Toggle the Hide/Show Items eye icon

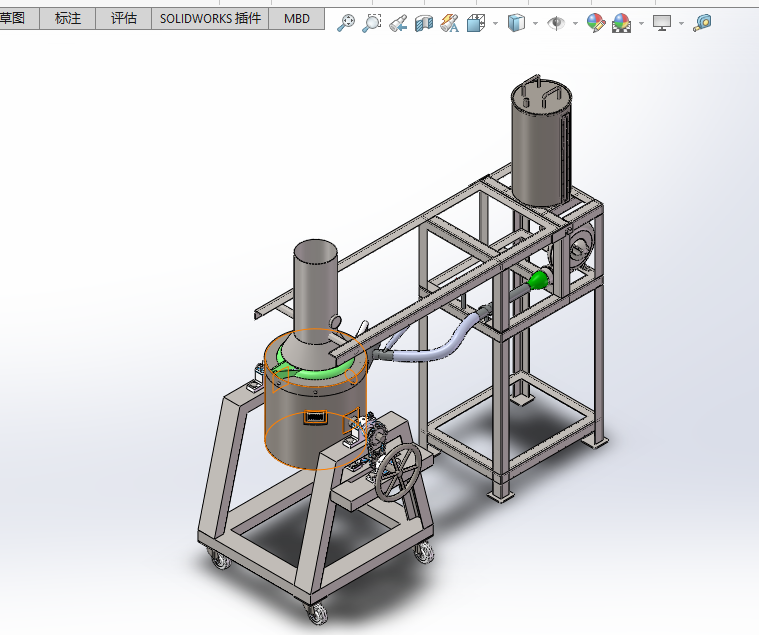(x=556, y=23)
